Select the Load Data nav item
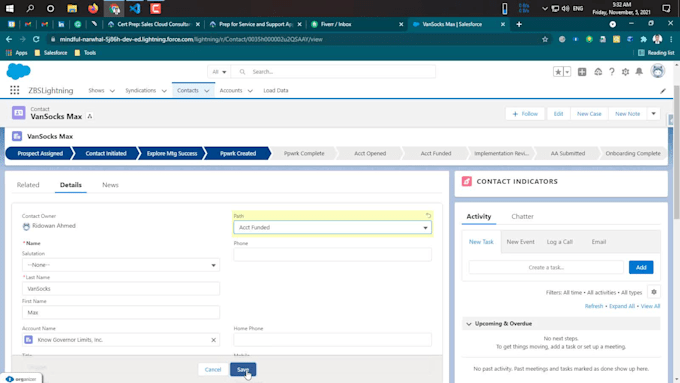 click(x=275, y=90)
